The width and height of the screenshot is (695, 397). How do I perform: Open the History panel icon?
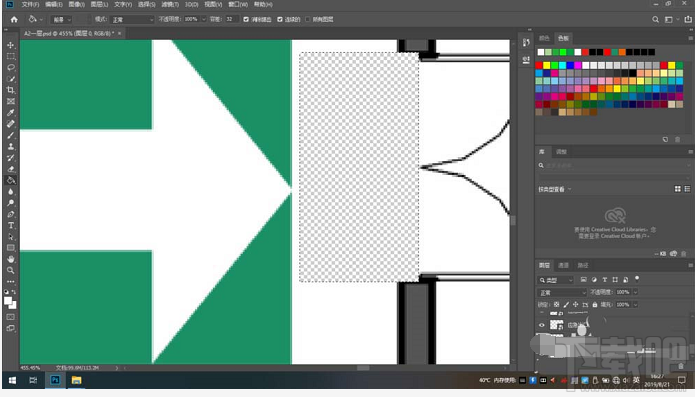coord(526,43)
